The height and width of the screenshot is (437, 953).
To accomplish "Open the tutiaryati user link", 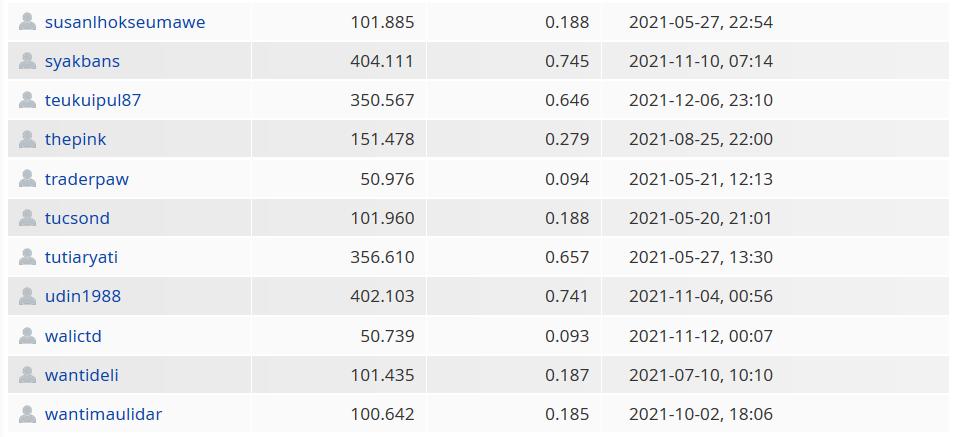I will pos(81,258).
